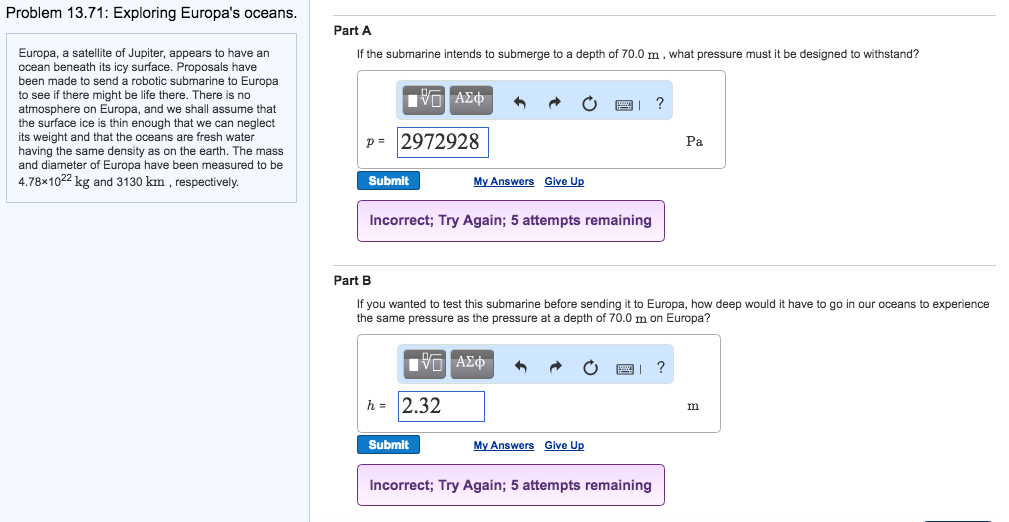
Task: Reset Part A answer field
Action: click(x=589, y=103)
